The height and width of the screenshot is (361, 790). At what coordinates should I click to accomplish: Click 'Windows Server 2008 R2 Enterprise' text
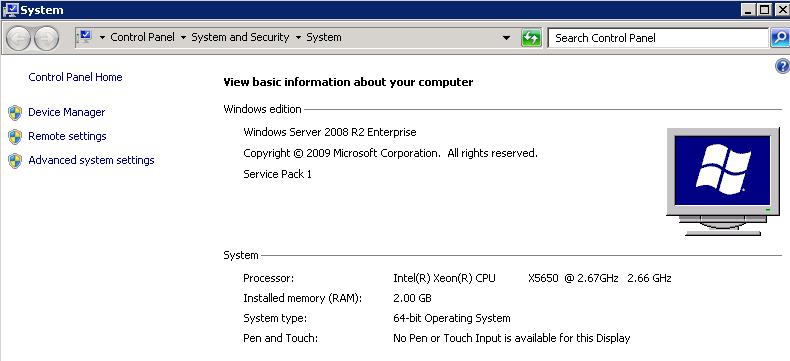pos(330,132)
